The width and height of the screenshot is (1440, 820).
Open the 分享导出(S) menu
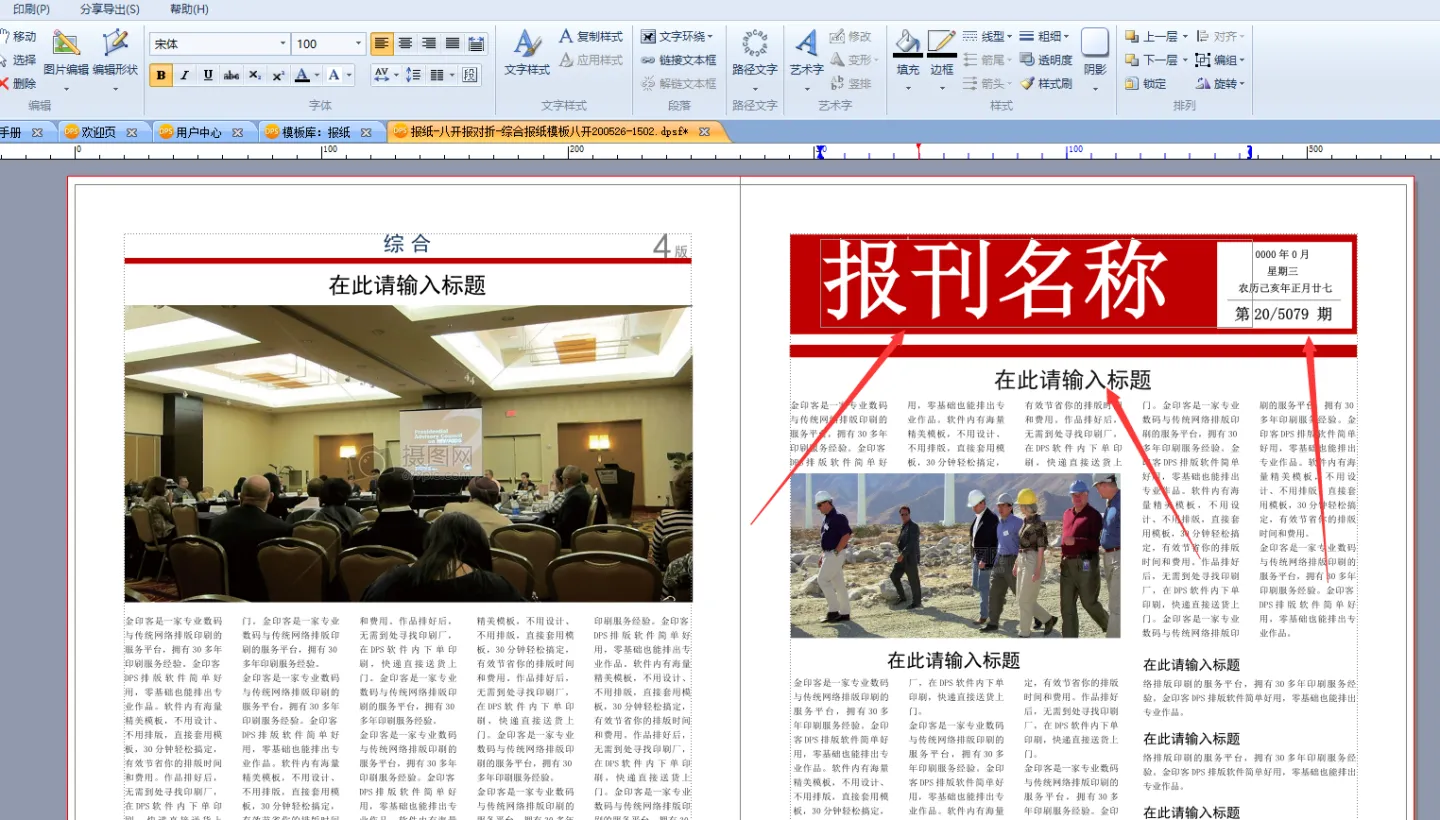pos(110,9)
